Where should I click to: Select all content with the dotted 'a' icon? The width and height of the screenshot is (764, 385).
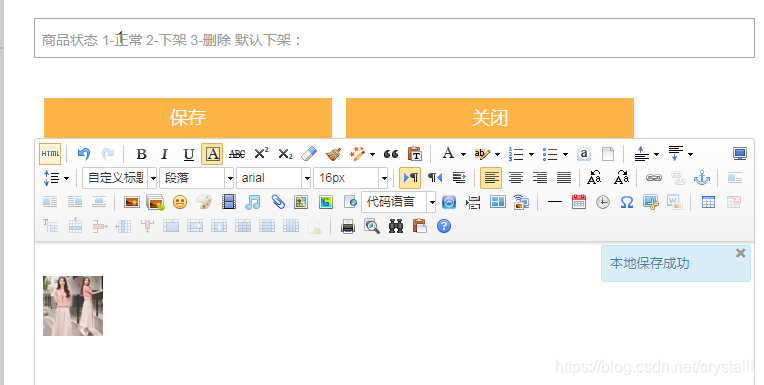(584, 154)
